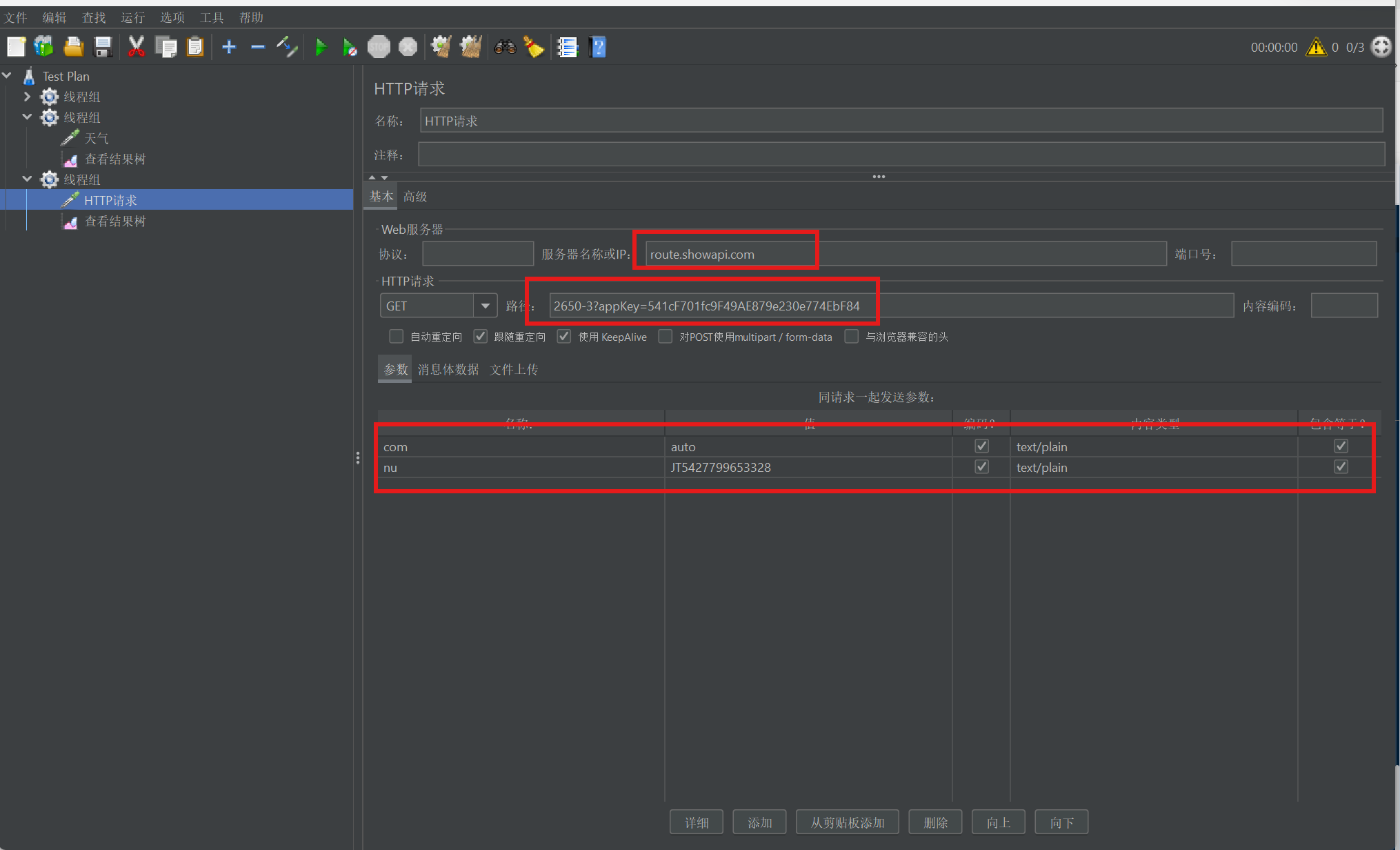Enable the 自动重定向 checkbox

(396, 337)
